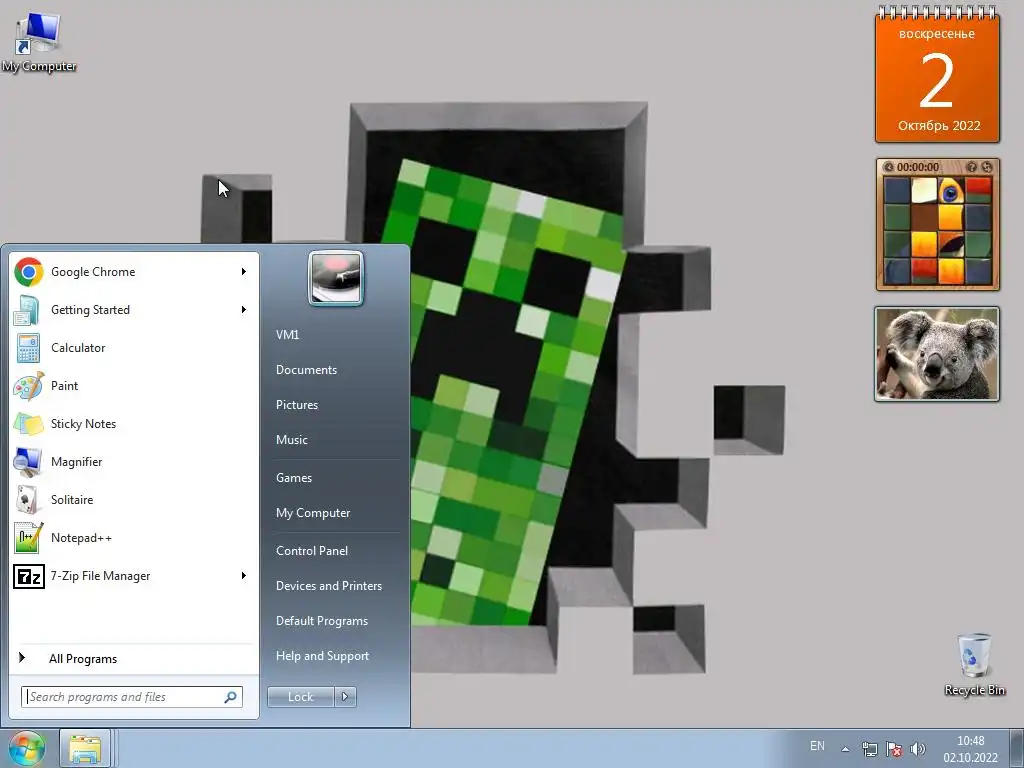Open My Computer in Start menu

click(x=313, y=513)
